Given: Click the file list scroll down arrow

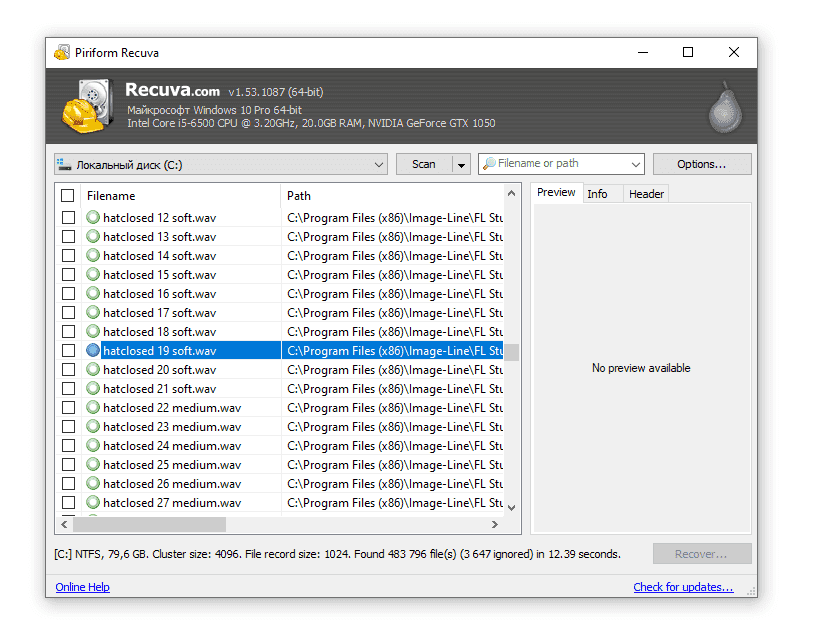Looking at the screenshot, I should [511, 507].
